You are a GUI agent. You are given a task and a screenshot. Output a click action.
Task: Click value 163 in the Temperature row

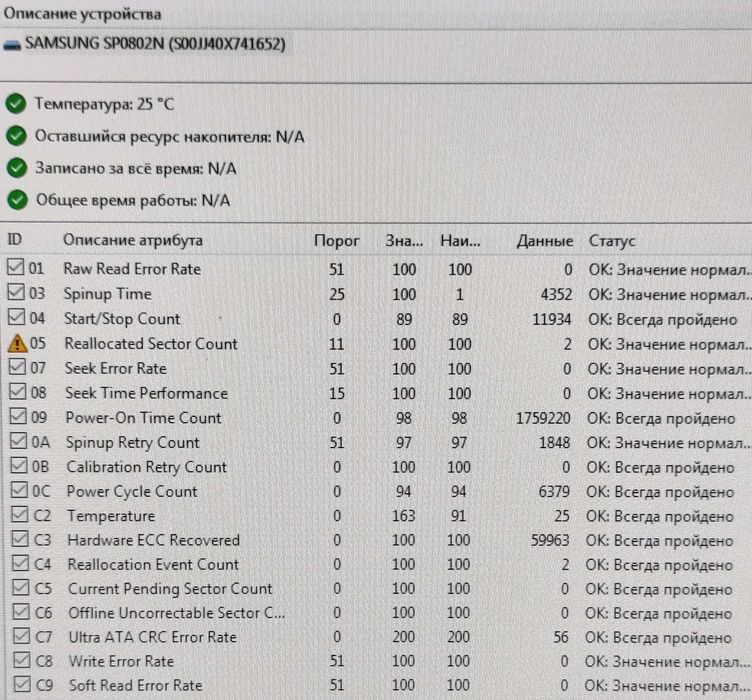pos(403,516)
